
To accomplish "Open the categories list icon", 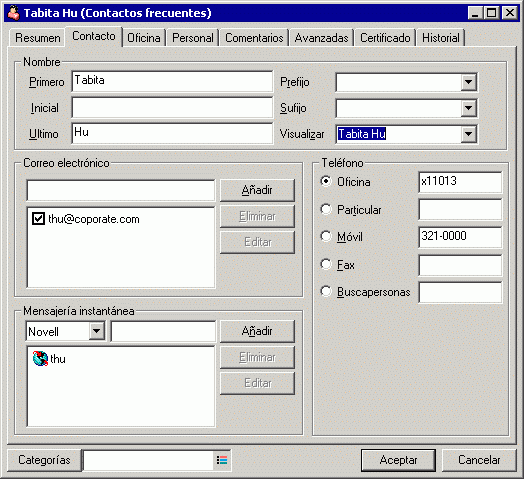I will pyautogui.click(x=222, y=460).
